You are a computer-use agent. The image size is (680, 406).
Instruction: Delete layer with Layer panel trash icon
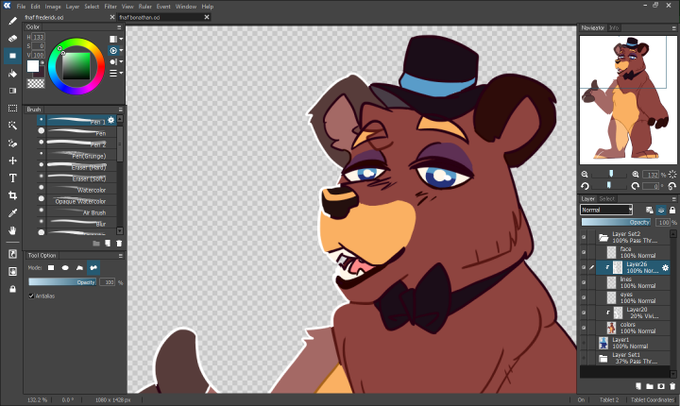coord(672,386)
